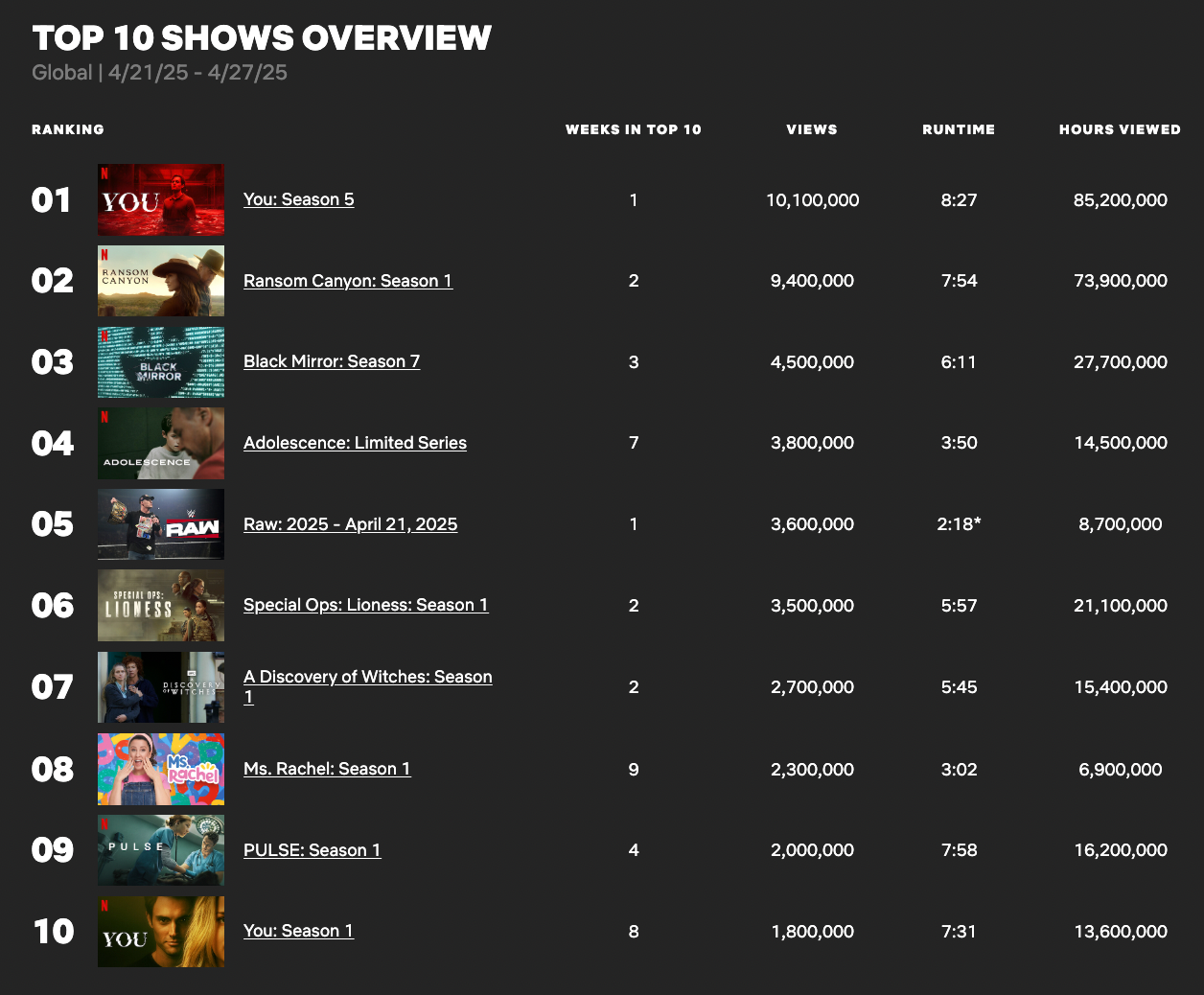Click the Global date range subtitle
The image size is (1204, 995).
tap(159, 73)
